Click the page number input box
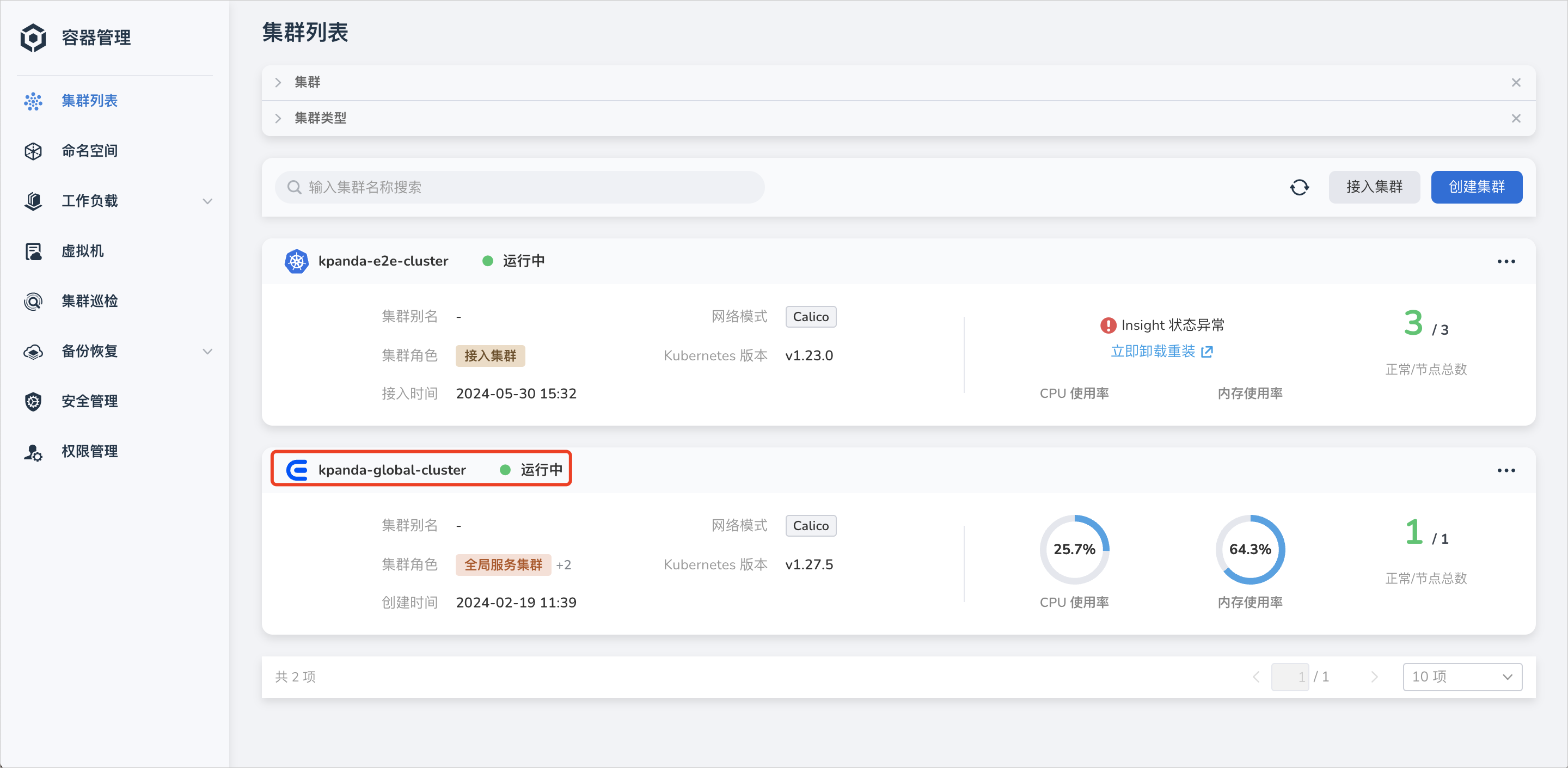The height and width of the screenshot is (768, 1568). 1289,677
